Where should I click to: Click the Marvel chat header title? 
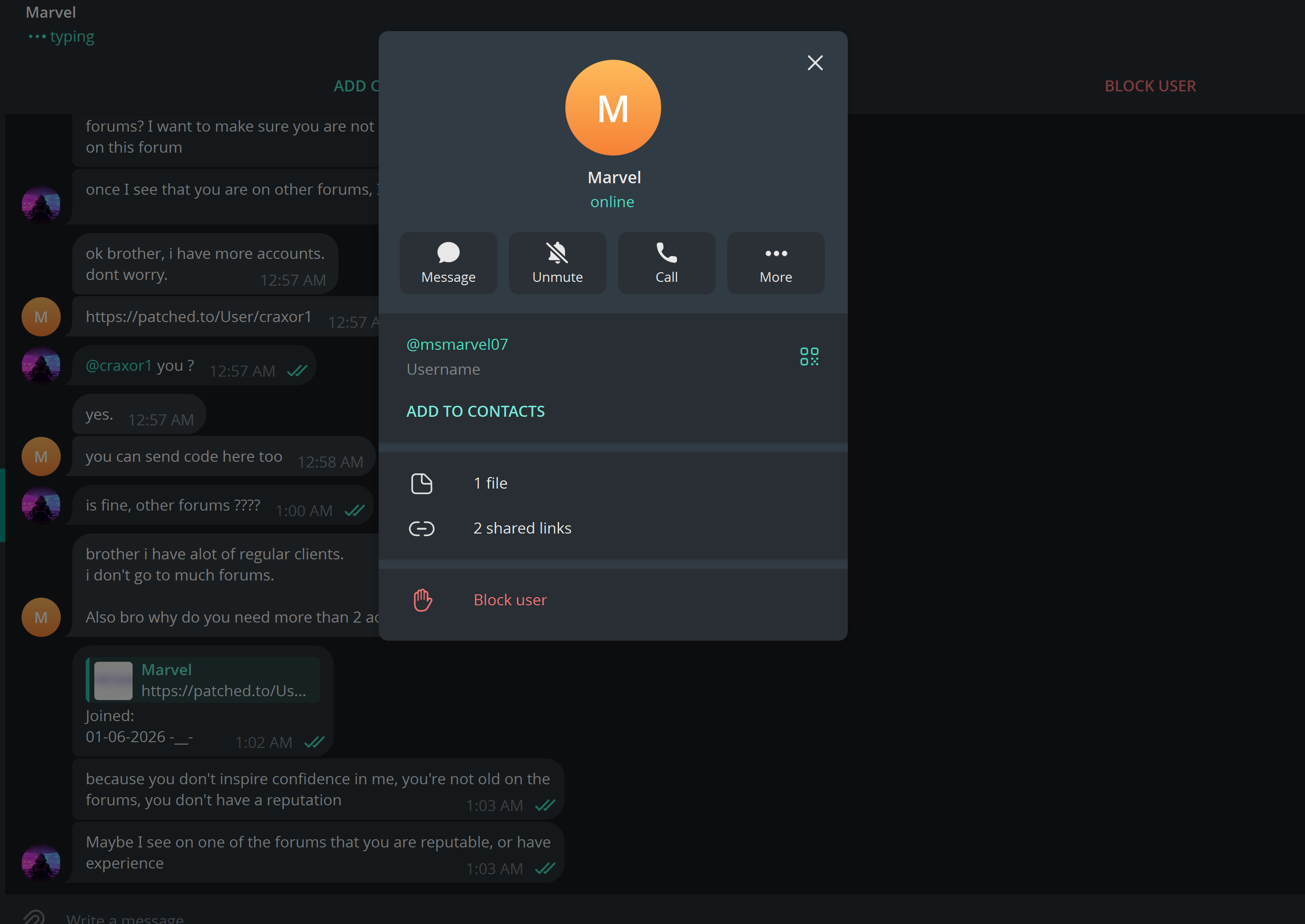[x=51, y=12]
